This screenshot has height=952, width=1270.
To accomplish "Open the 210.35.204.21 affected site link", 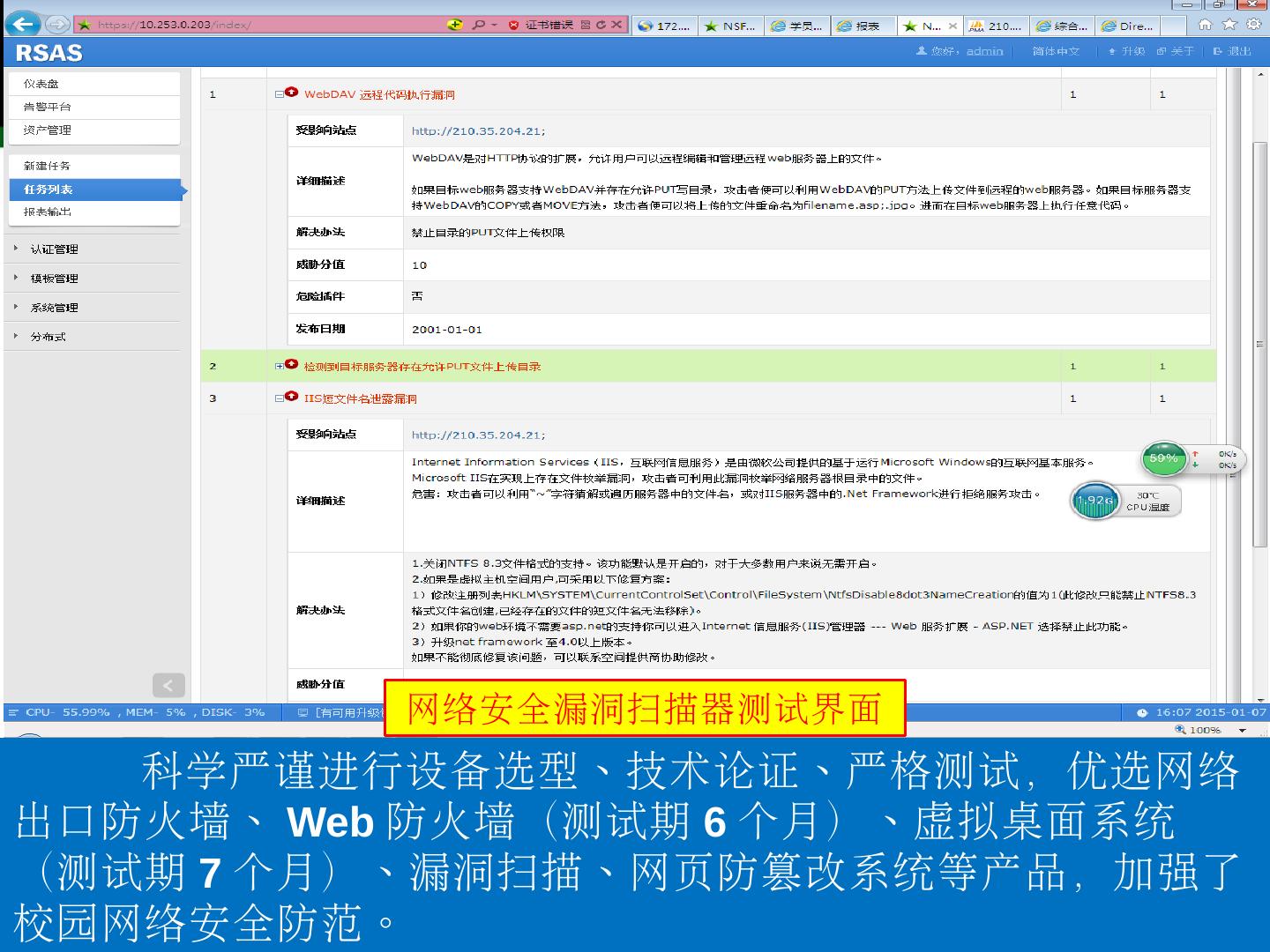I will coord(476,131).
